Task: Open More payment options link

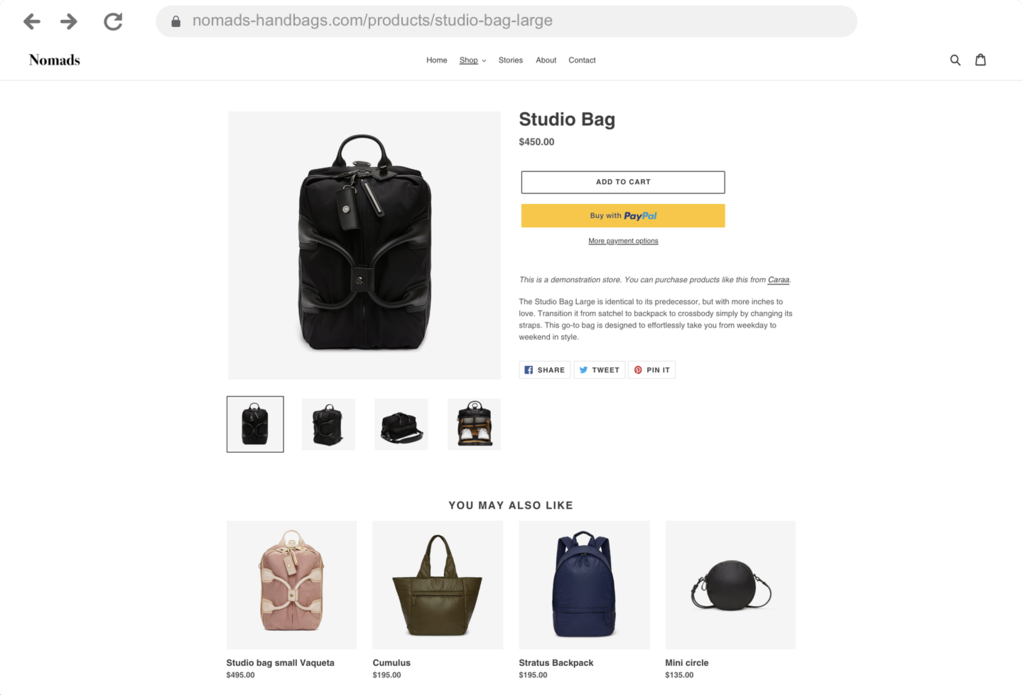Action: point(623,241)
